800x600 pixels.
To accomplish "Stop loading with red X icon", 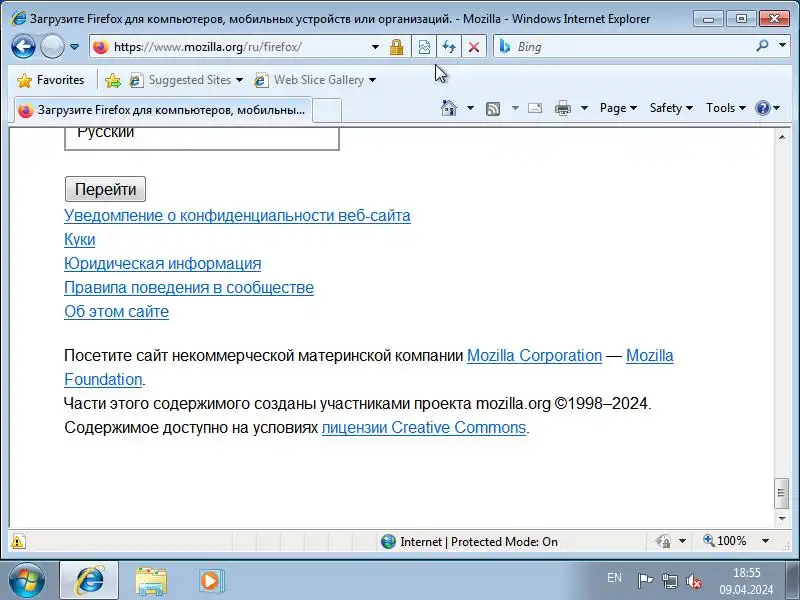I will (x=474, y=47).
